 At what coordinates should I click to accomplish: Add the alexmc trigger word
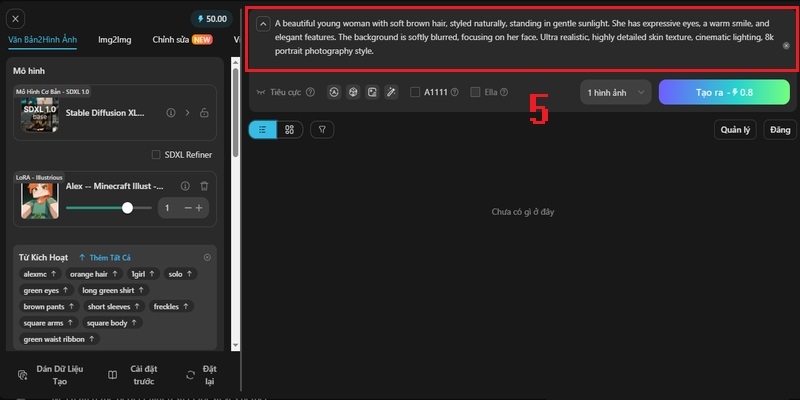point(40,274)
